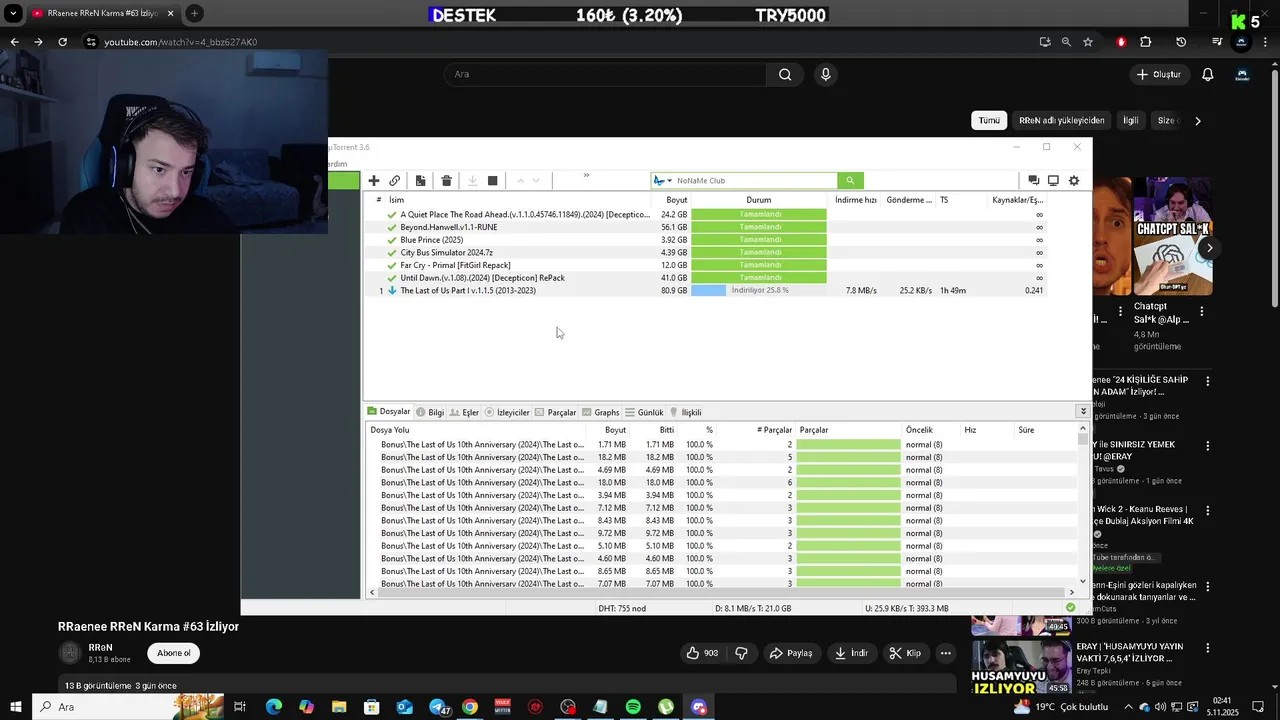Click the file list horizontal scrollbar
Screen dimensions: 1280x720
click(x=721, y=592)
